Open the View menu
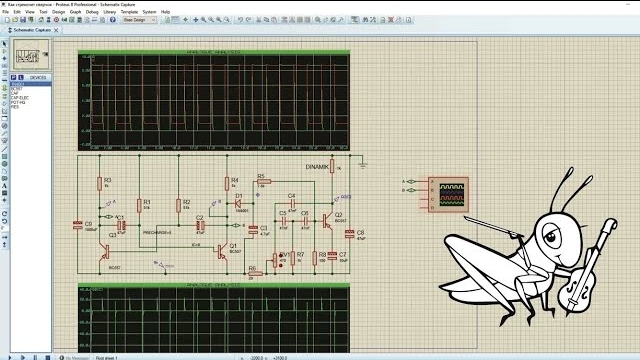The height and width of the screenshot is (360, 640). [x=30, y=12]
